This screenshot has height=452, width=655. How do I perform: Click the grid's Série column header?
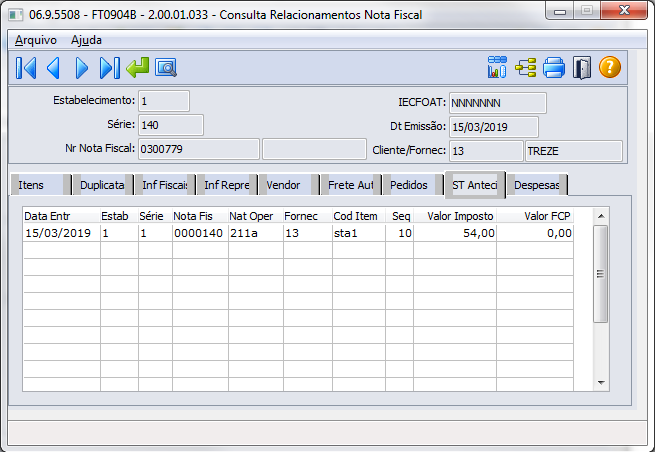click(x=155, y=216)
